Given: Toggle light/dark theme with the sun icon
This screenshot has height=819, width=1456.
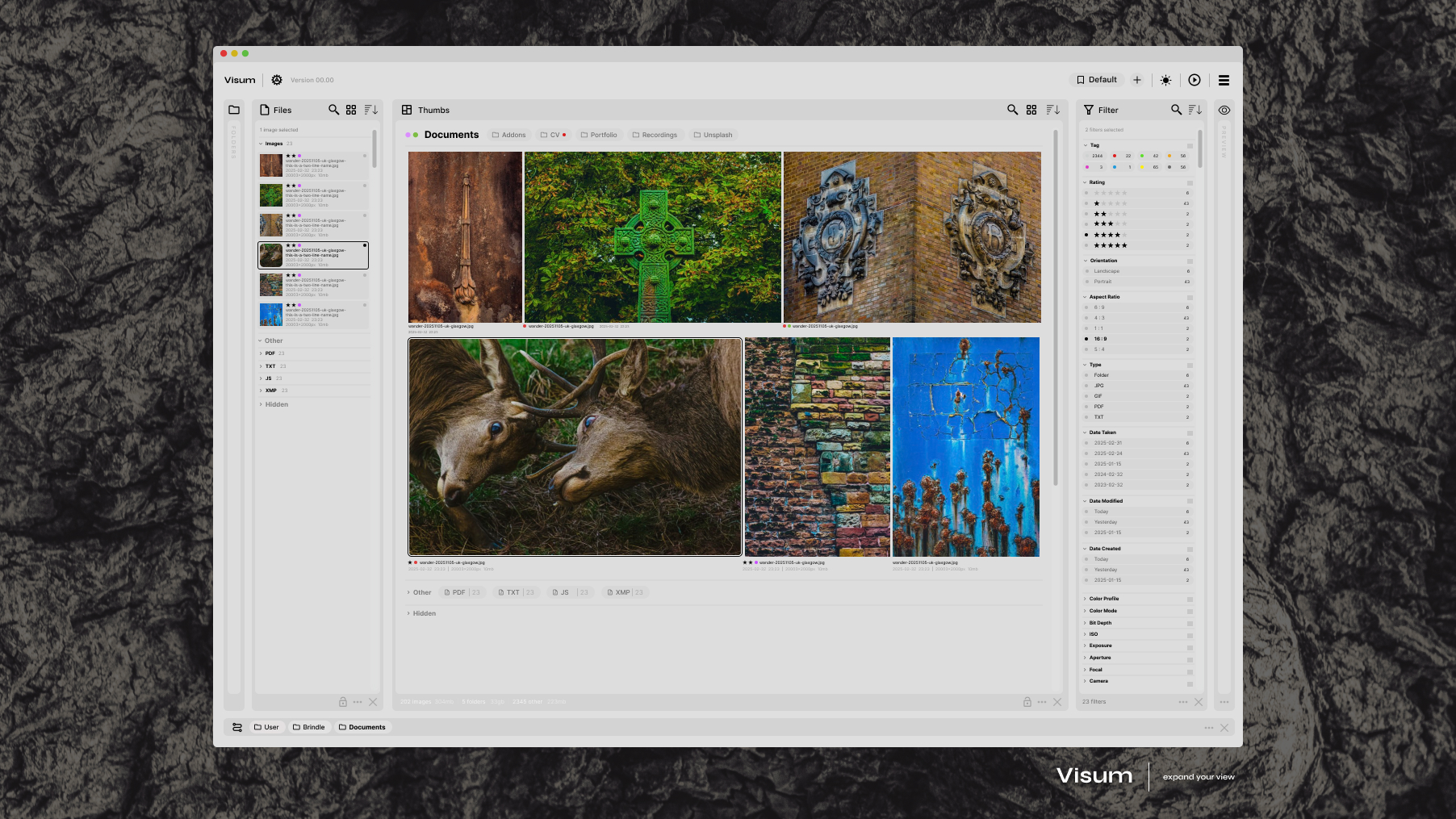Looking at the screenshot, I should 1165,80.
